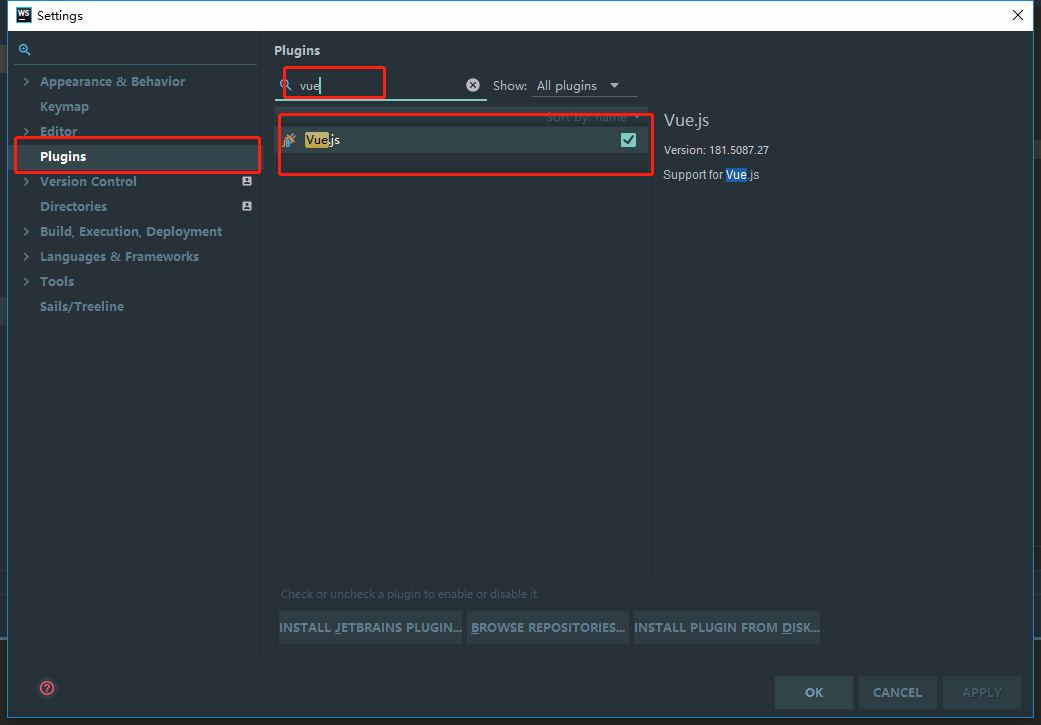Select Keymap in the settings tree
Image resolution: width=1041 pixels, height=725 pixels.
[x=64, y=107]
